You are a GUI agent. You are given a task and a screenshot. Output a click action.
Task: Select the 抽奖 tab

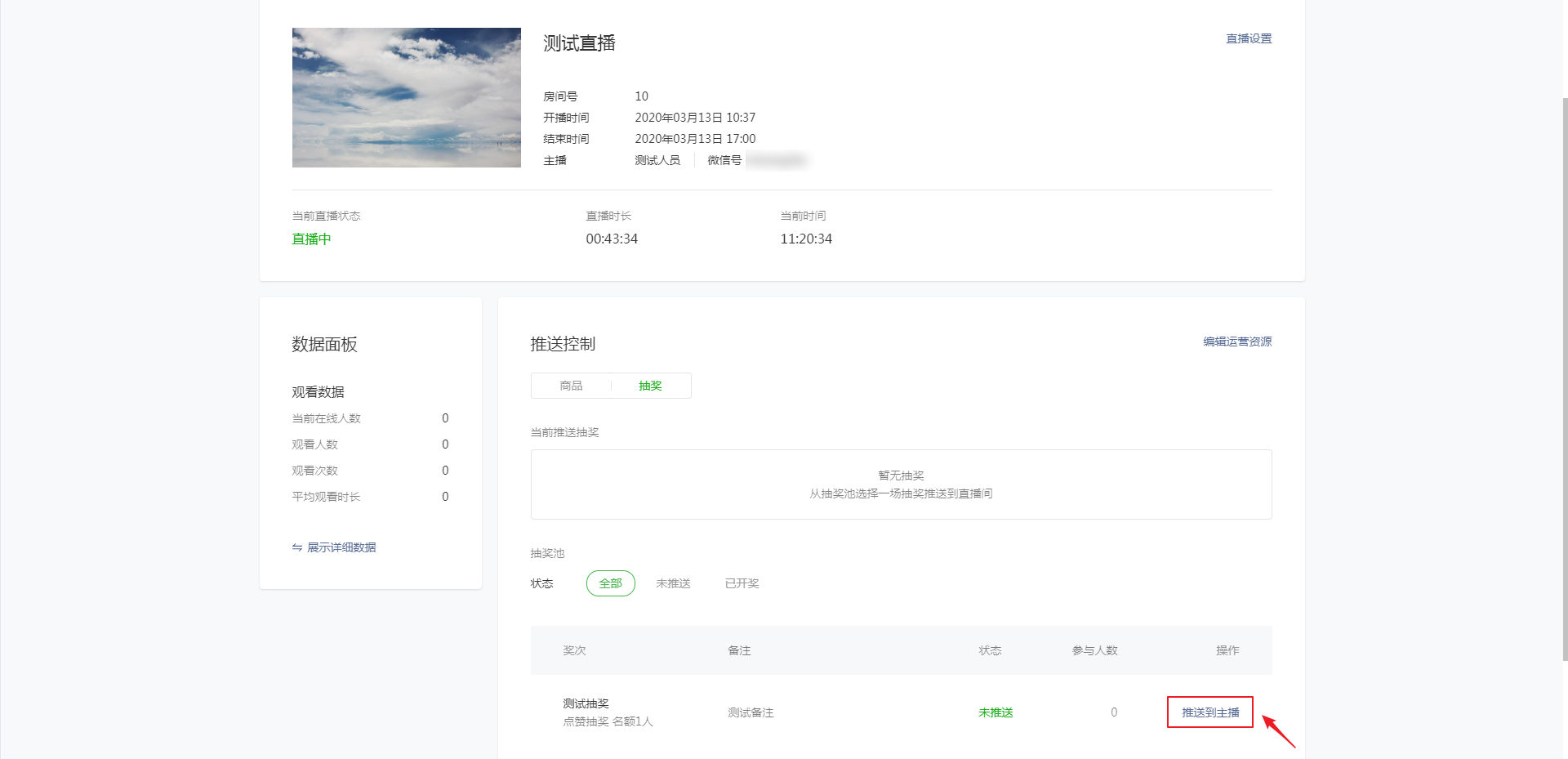(650, 386)
